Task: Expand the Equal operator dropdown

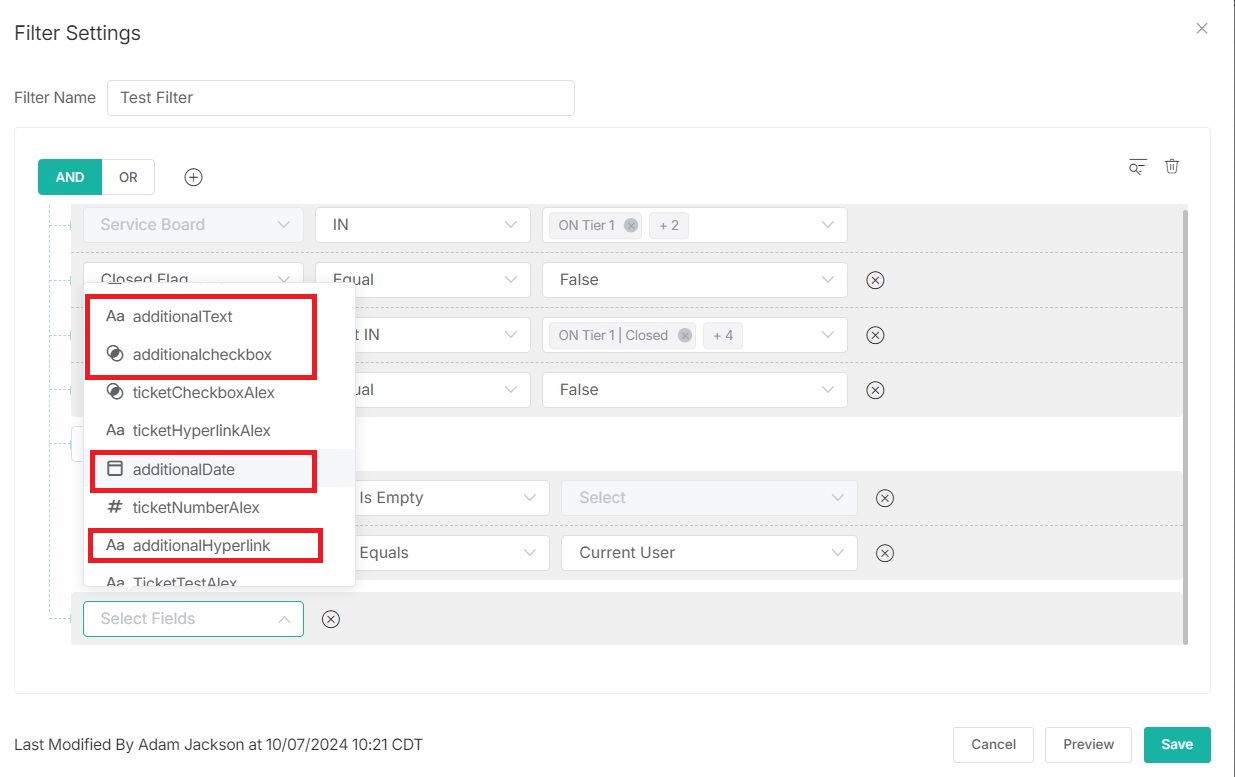Action: pyautogui.click(x=422, y=280)
